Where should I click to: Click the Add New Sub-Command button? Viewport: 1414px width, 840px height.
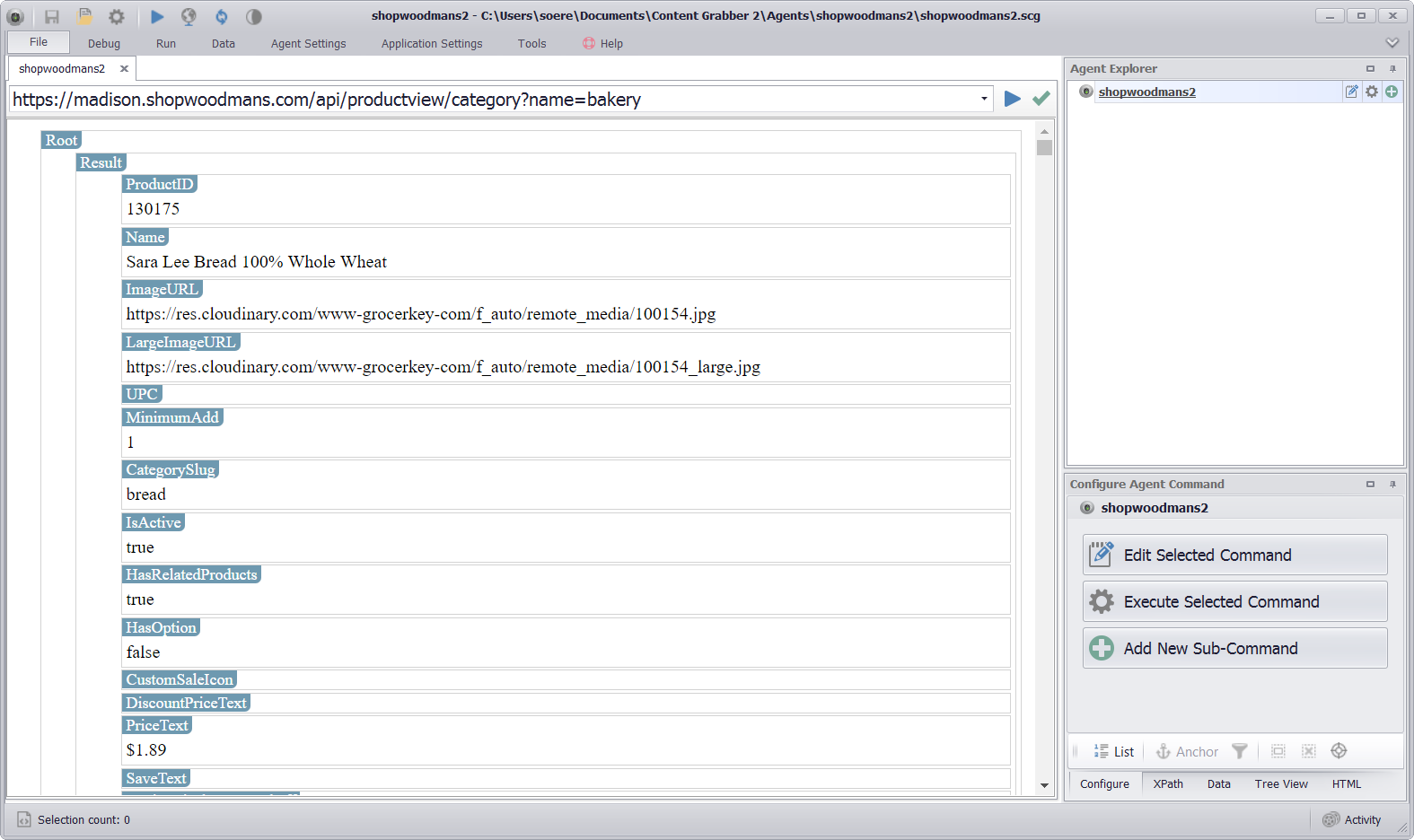tap(1234, 649)
